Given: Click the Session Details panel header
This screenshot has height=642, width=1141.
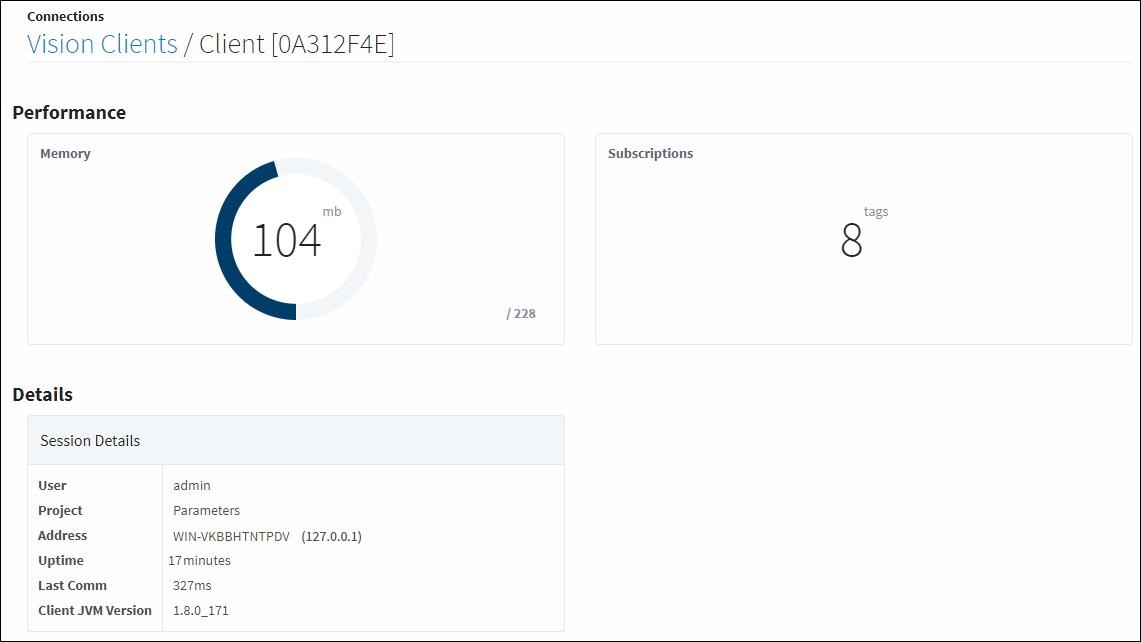Looking at the screenshot, I should (295, 440).
